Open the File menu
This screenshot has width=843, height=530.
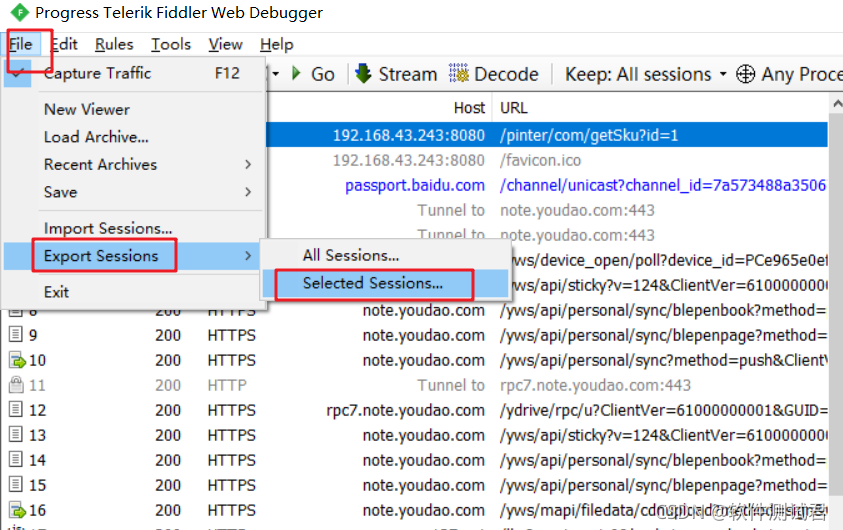tap(22, 44)
